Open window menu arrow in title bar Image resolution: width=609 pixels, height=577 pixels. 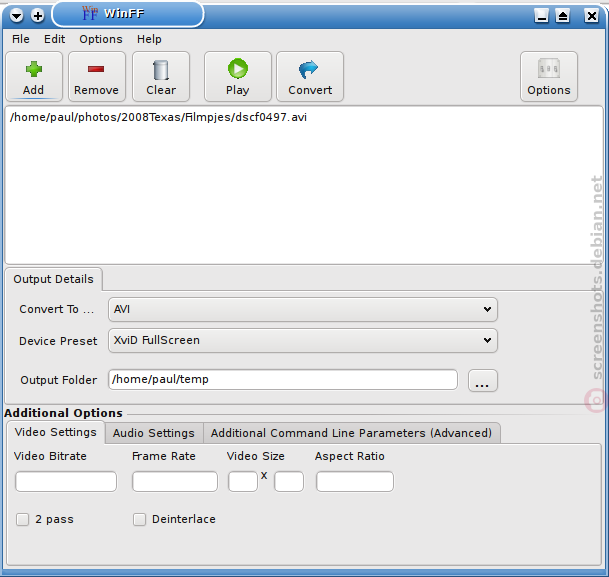[x=17, y=16]
